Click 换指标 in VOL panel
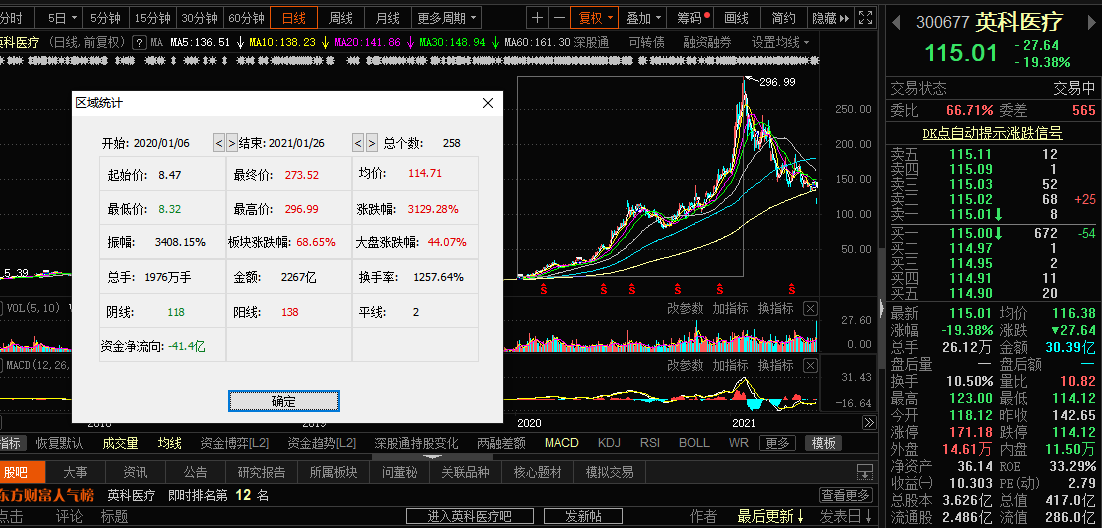The width and height of the screenshot is (1102, 528). pos(775,308)
